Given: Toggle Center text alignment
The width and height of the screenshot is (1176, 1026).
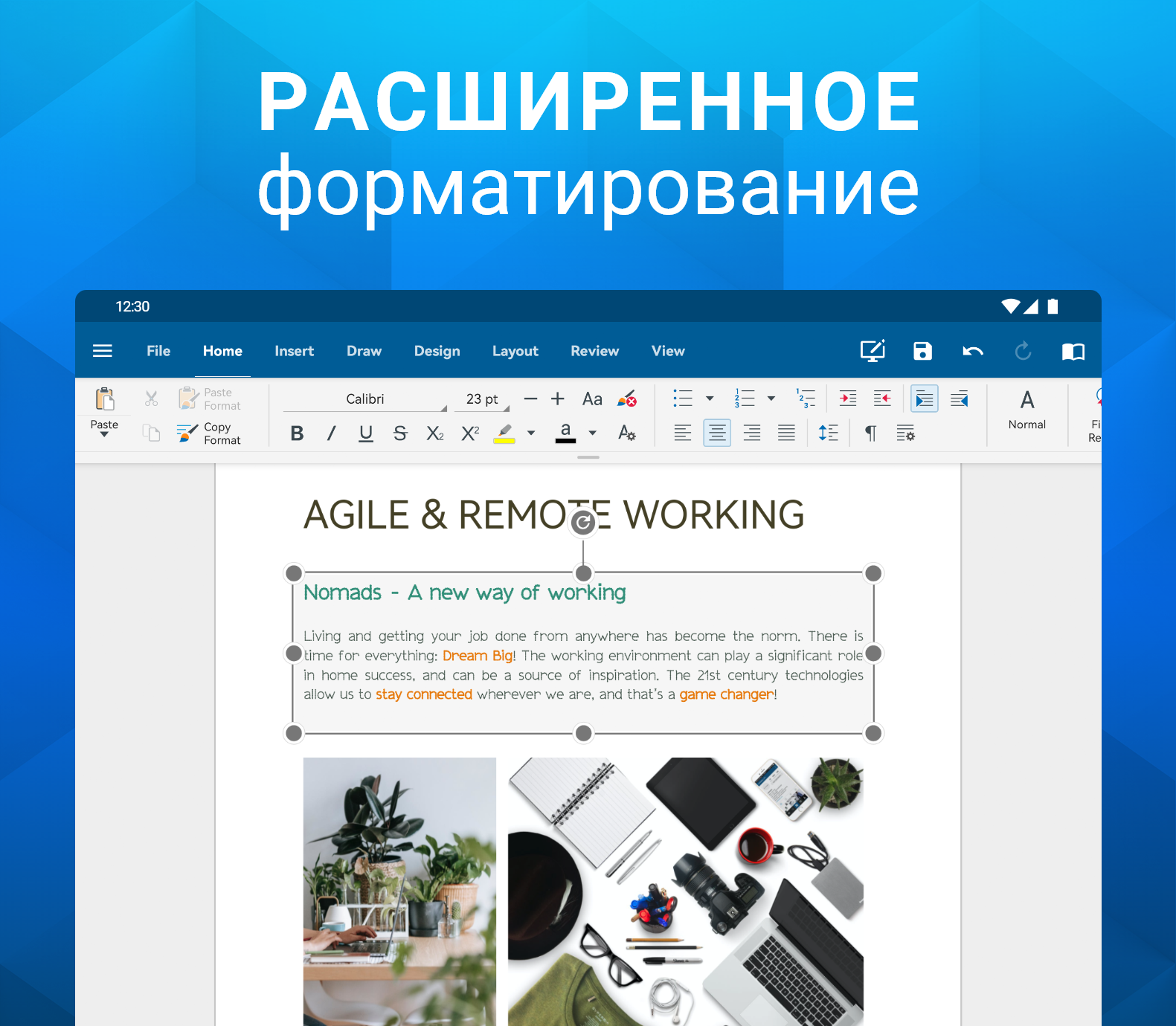Looking at the screenshot, I should [717, 433].
